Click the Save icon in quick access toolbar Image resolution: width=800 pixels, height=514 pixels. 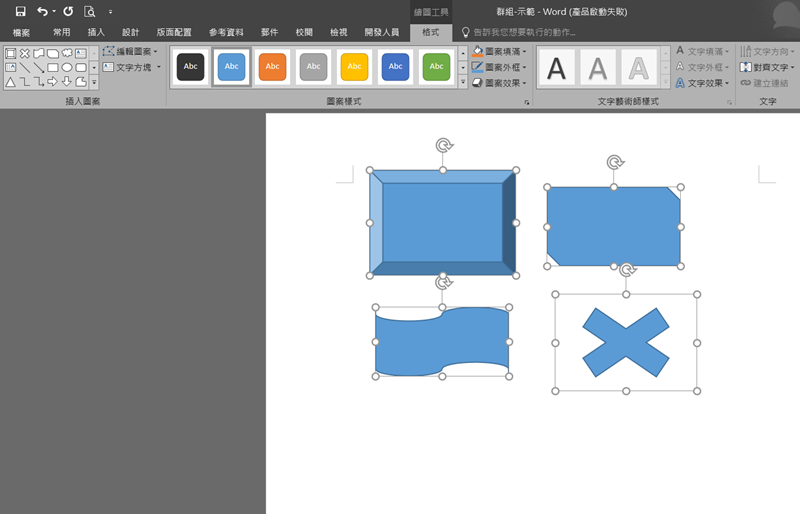[20, 11]
